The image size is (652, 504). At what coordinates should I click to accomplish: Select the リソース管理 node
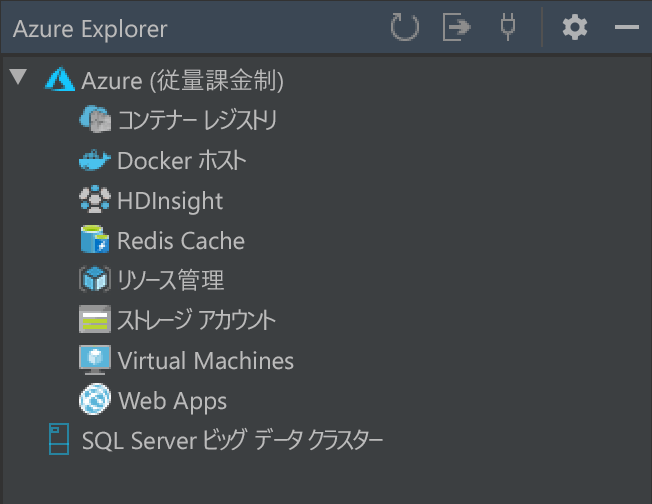tap(170, 280)
